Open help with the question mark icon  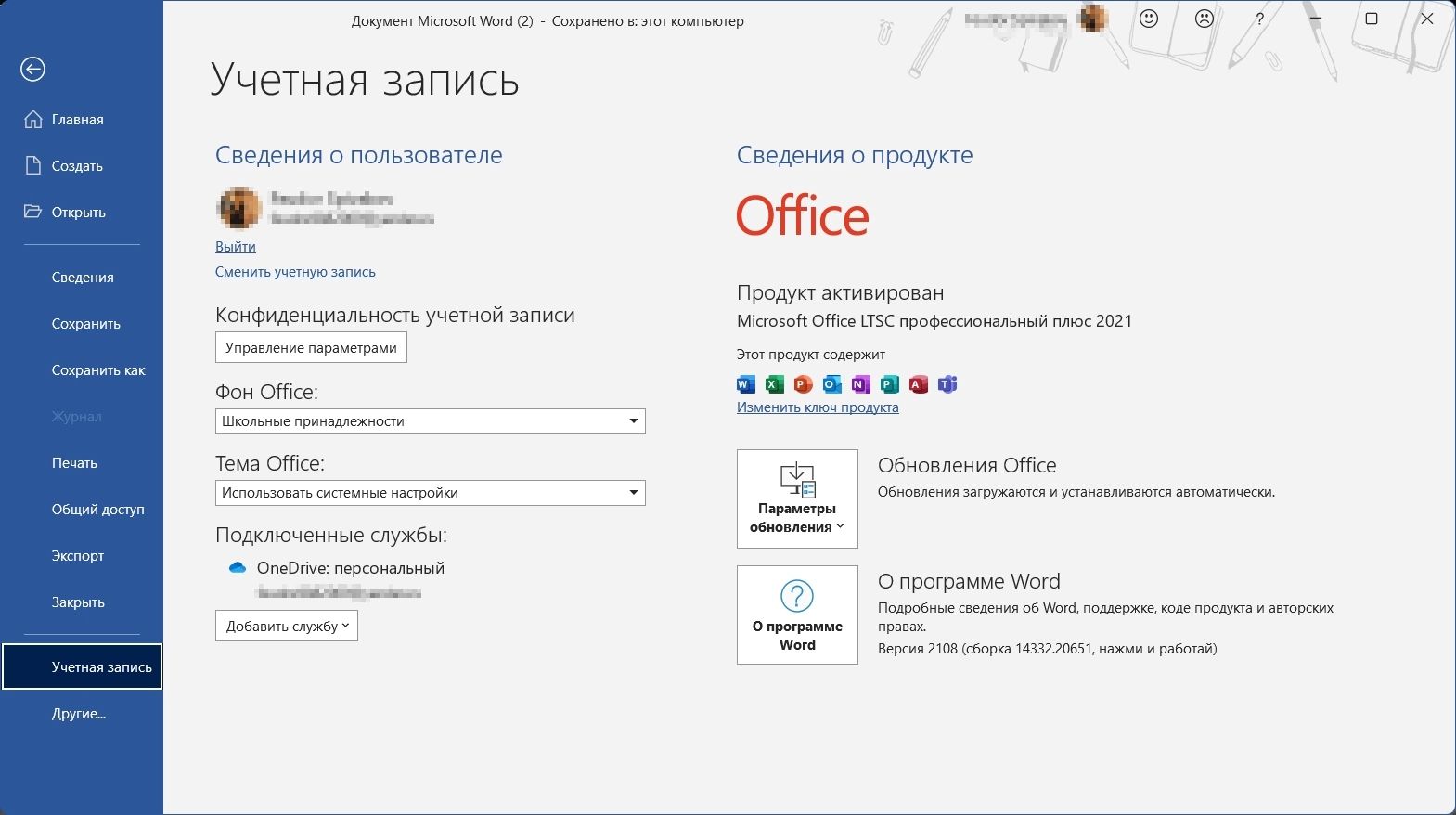[x=1259, y=19]
